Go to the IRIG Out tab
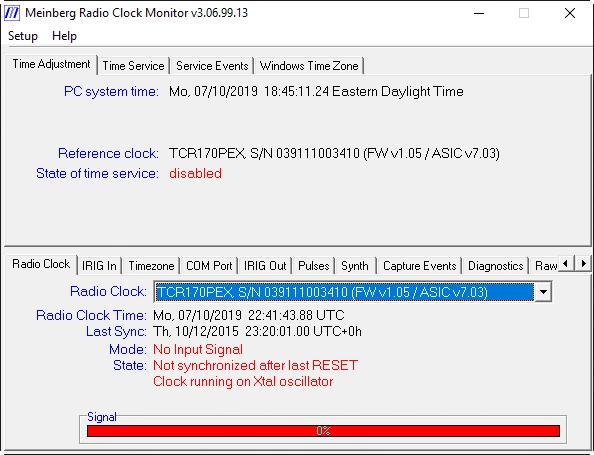This screenshot has width=594, height=455. [265, 266]
